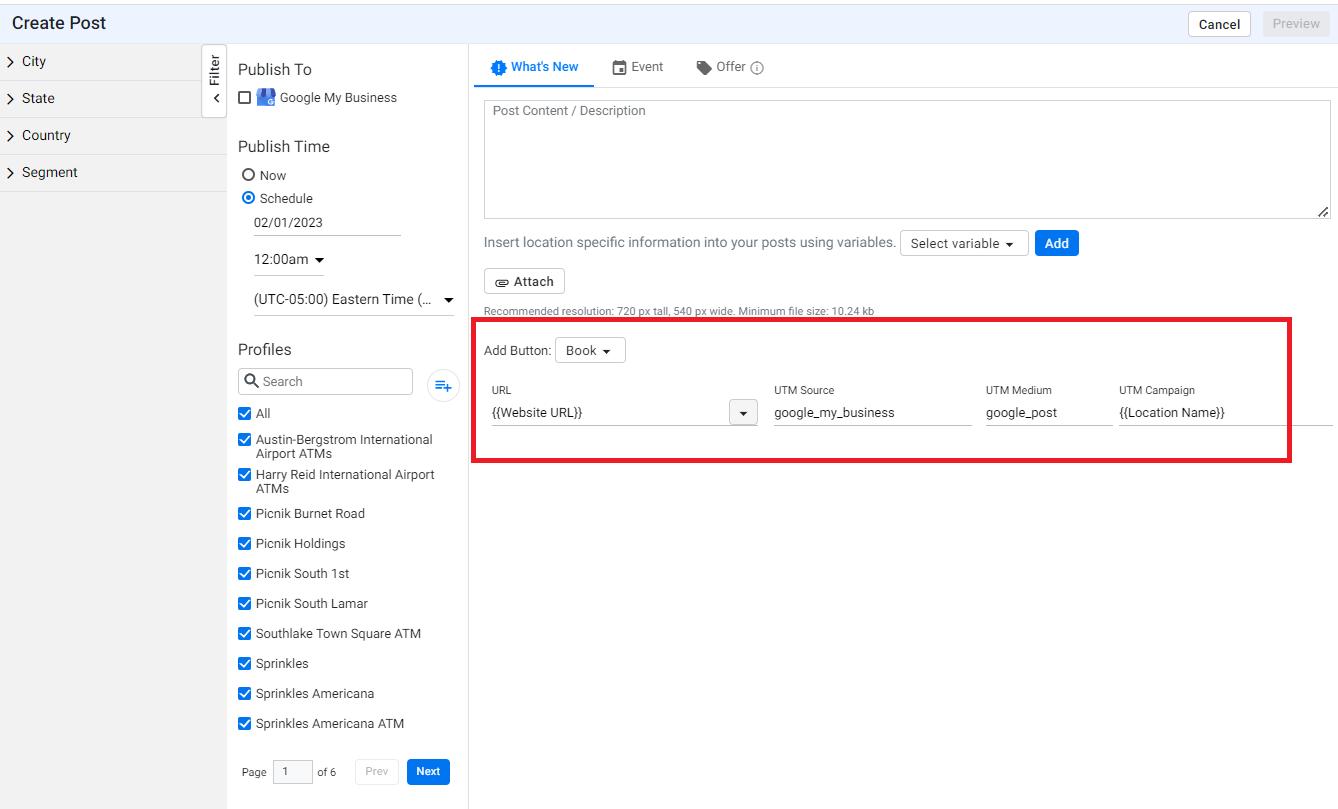Click the Post Content / Description text area
This screenshot has width=1338, height=809.
907,159
